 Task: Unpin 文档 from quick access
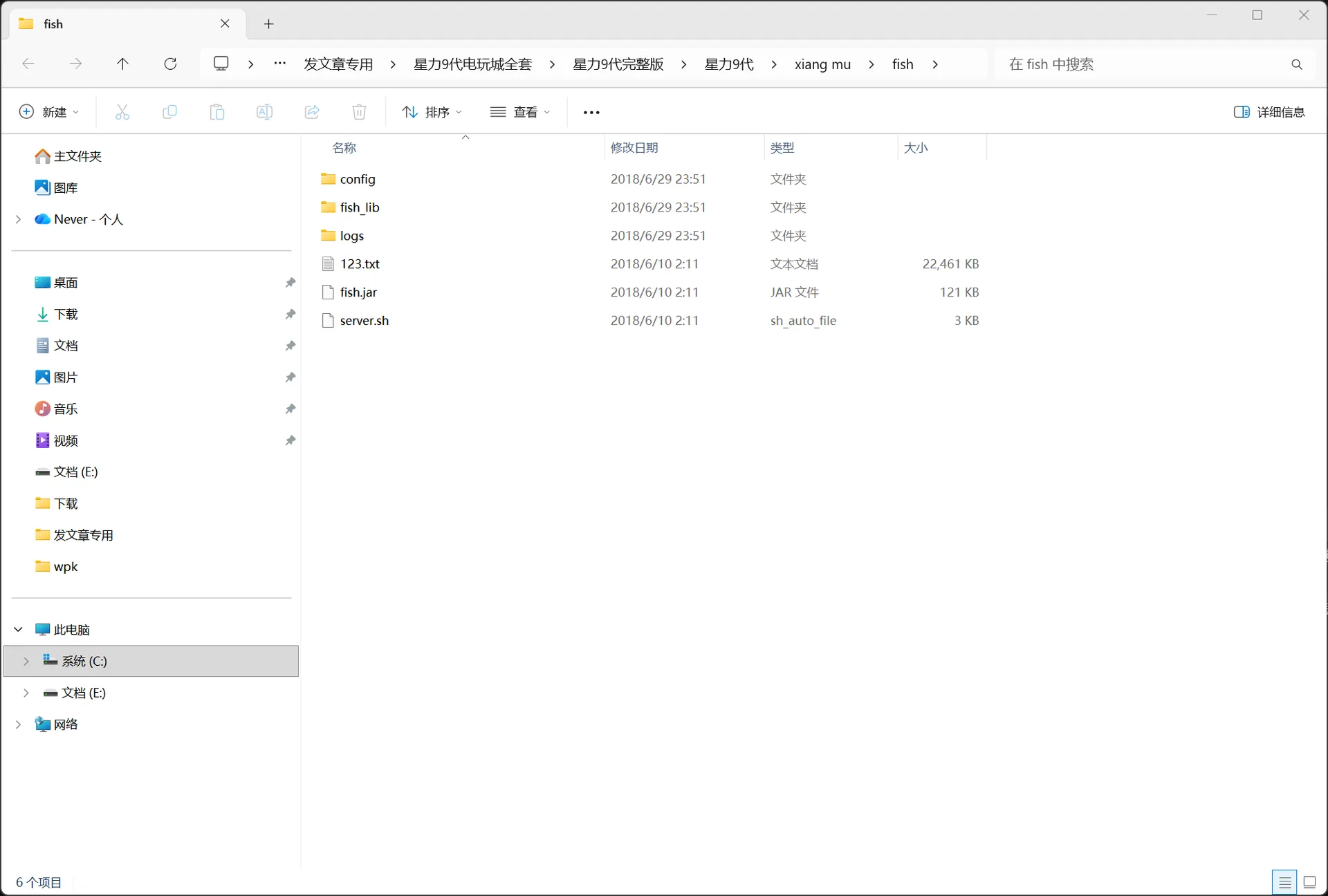pos(290,346)
